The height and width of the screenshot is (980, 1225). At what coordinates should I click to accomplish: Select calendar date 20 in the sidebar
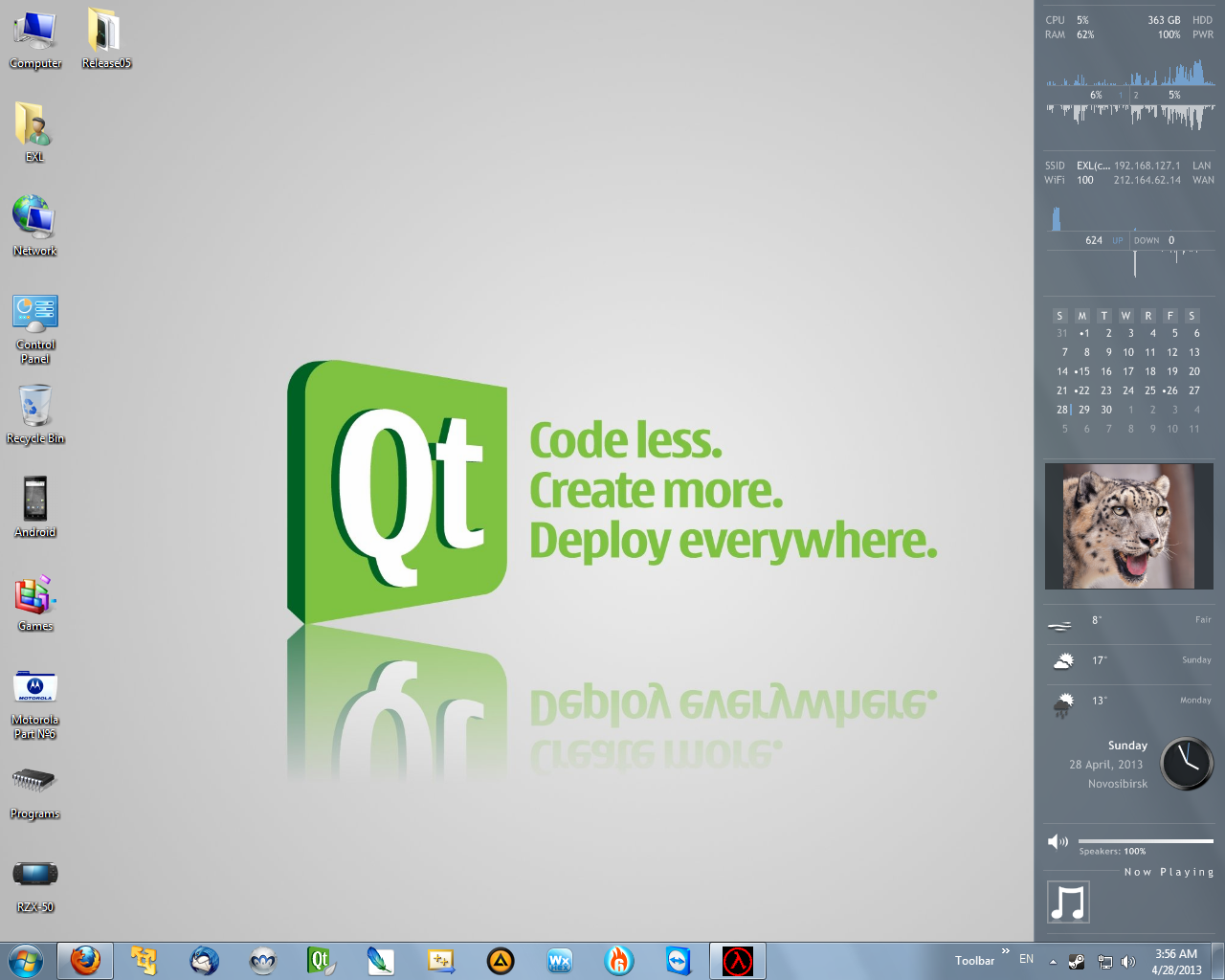(x=1194, y=371)
